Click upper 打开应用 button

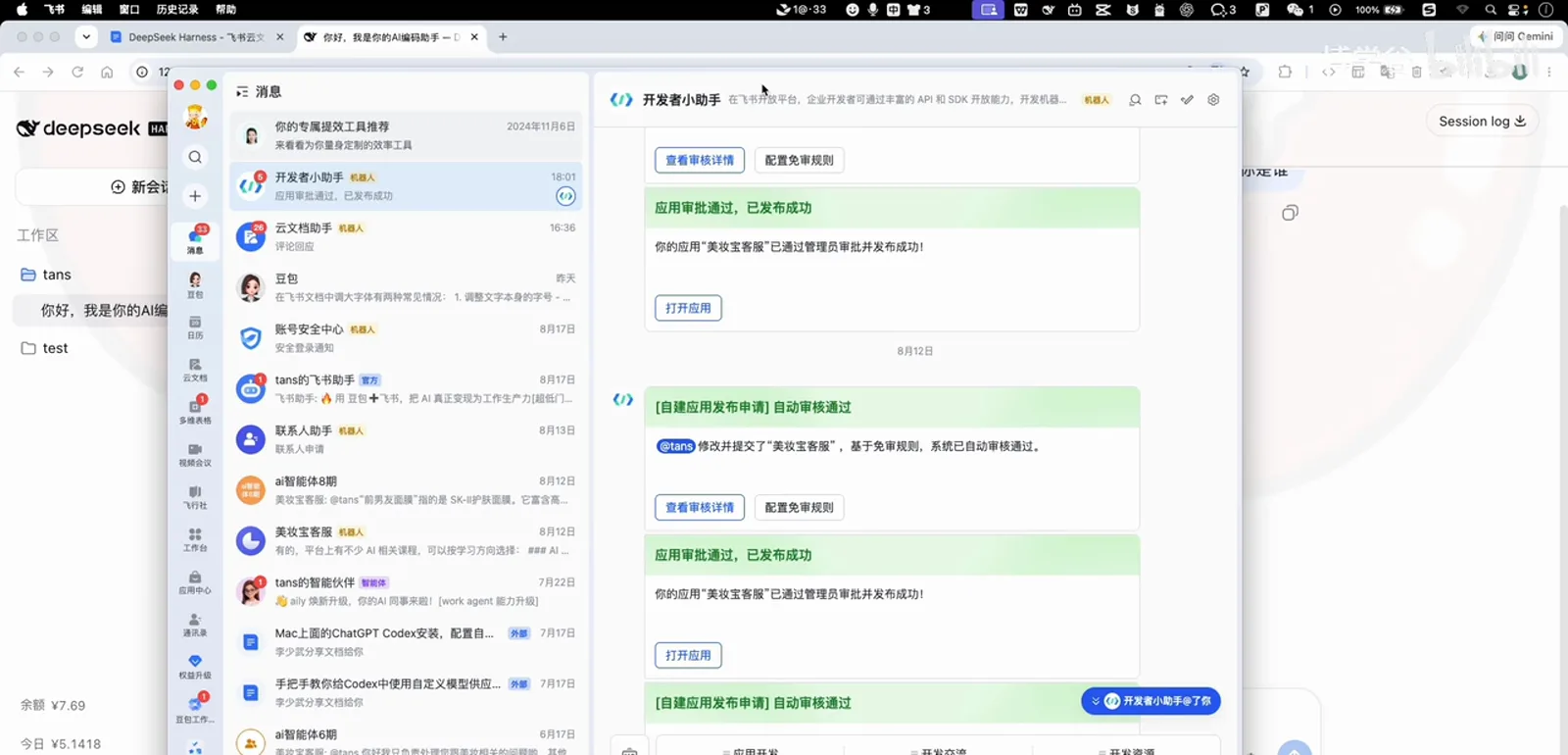click(688, 308)
